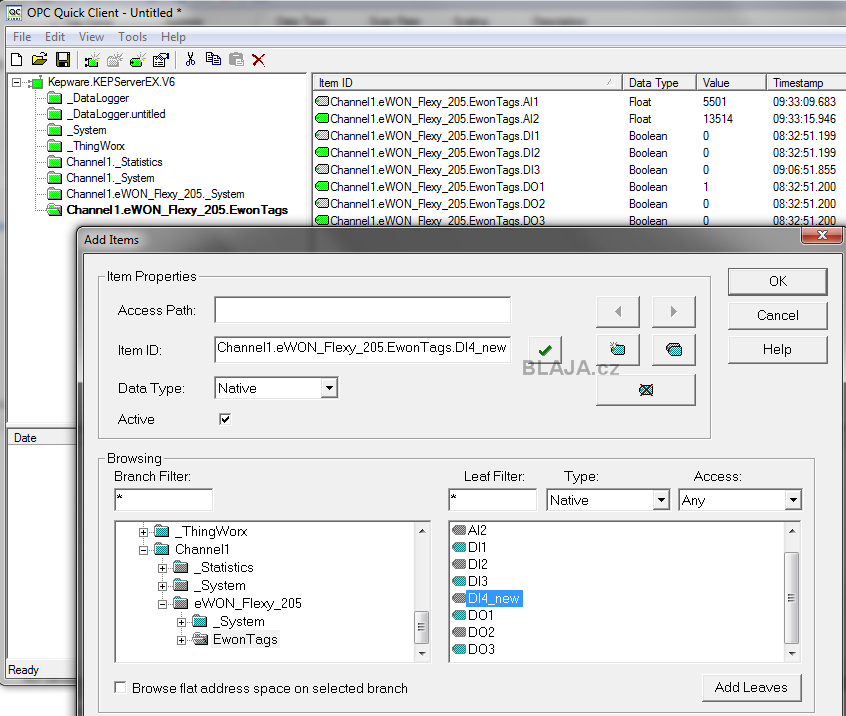Expand the _System branch under Channel1
The width and height of the screenshot is (846, 716).
click(x=162, y=586)
